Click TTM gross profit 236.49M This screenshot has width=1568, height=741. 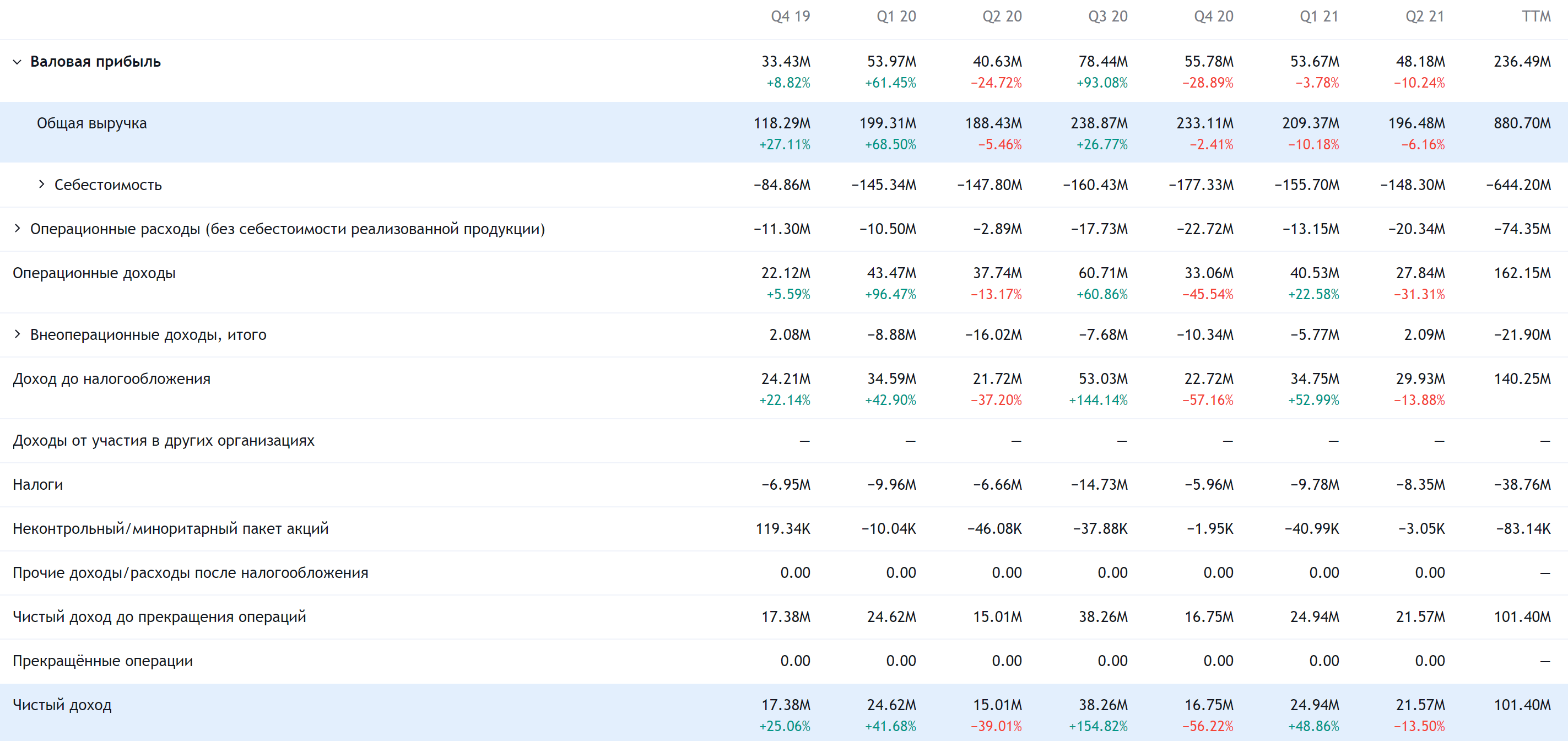1522,62
